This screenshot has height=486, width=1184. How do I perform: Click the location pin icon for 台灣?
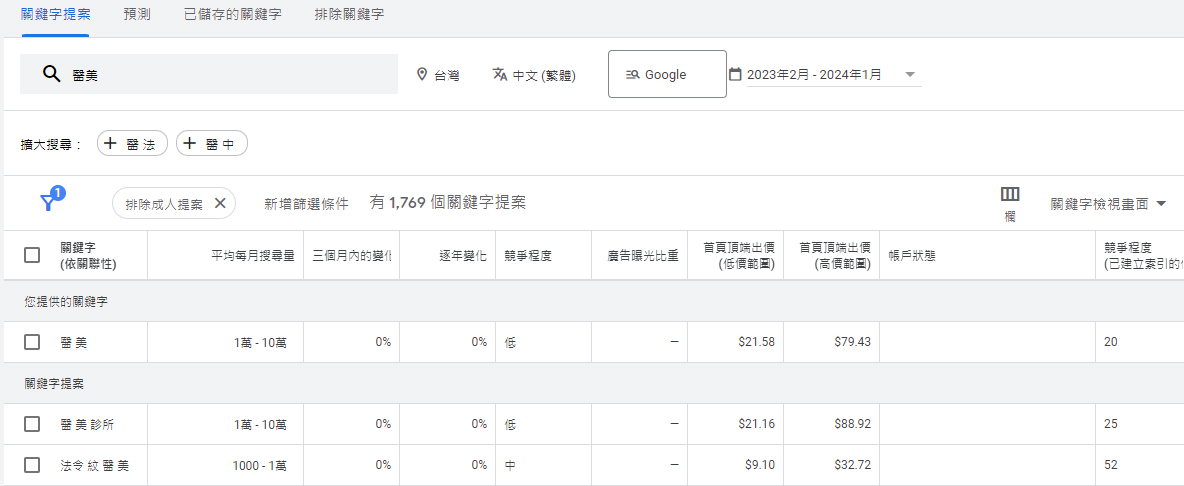(422, 75)
